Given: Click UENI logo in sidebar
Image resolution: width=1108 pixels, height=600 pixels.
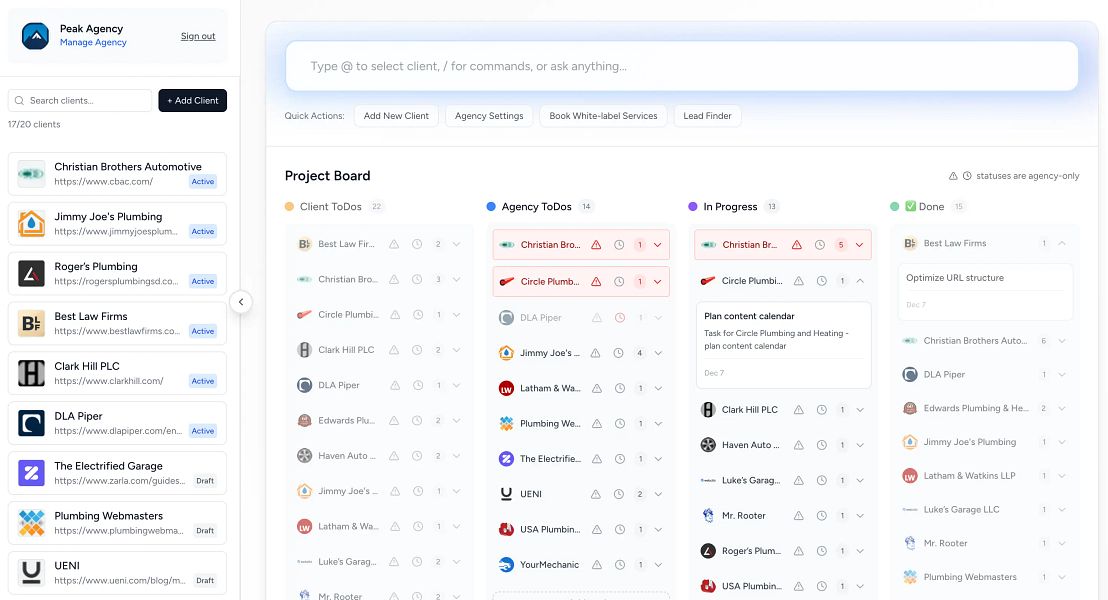Looking at the screenshot, I should pos(31,572).
